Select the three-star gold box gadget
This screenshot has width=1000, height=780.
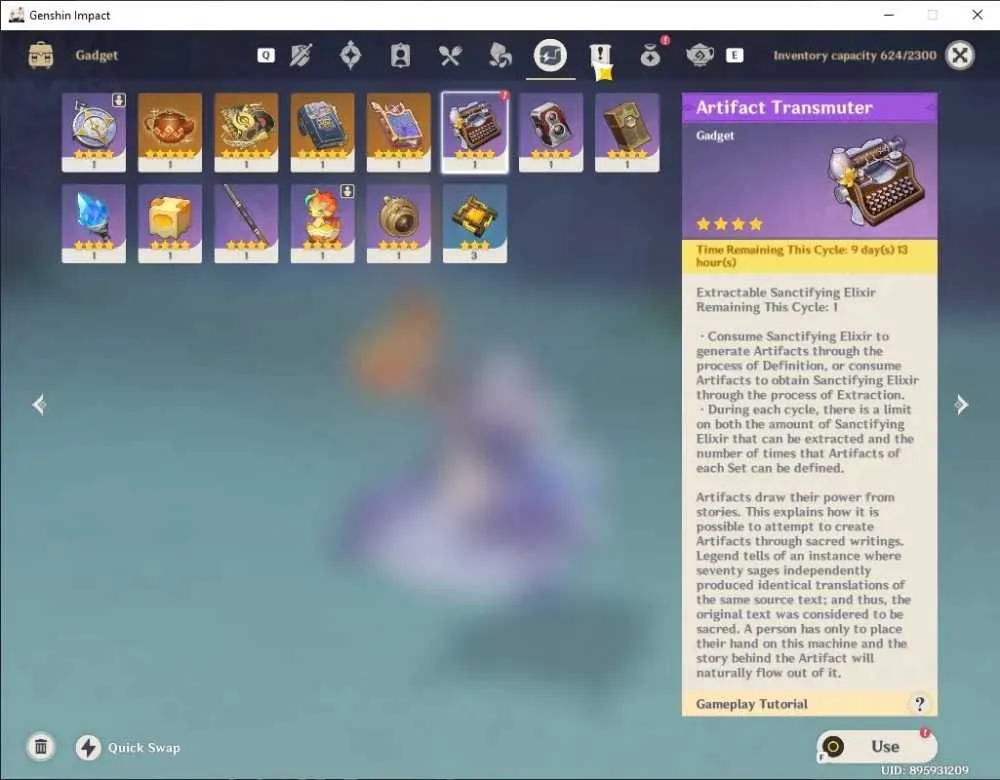(475, 223)
